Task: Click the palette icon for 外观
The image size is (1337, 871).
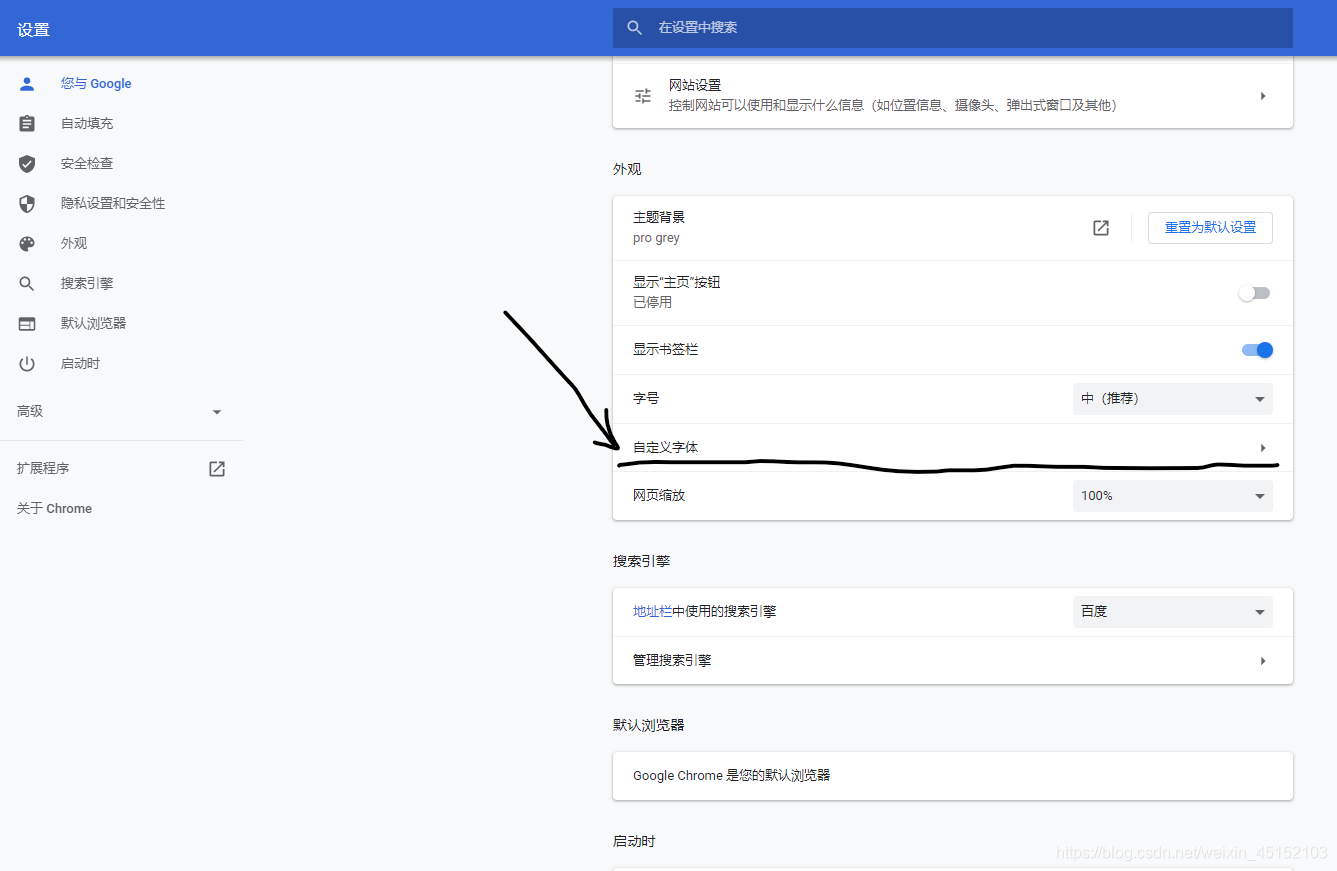Action: point(27,244)
